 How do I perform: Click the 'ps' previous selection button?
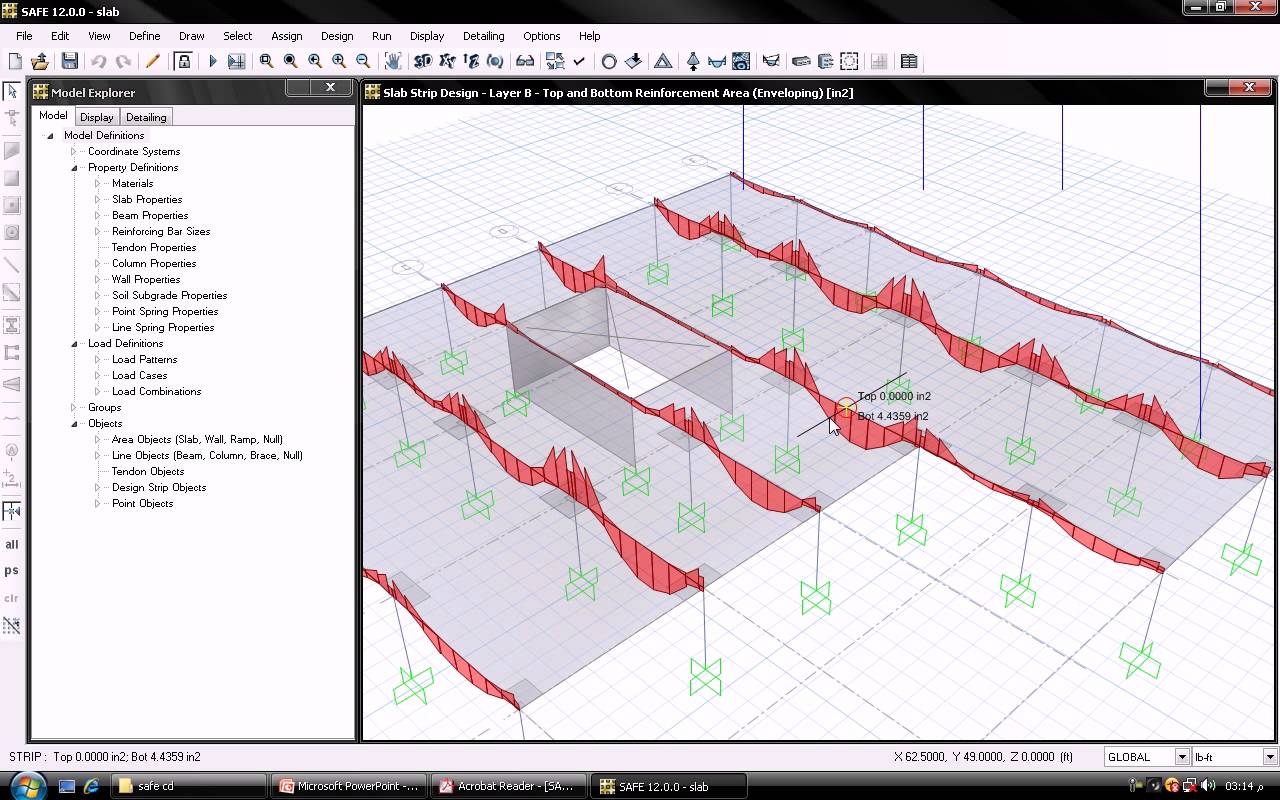pyautogui.click(x=12, y=571)
